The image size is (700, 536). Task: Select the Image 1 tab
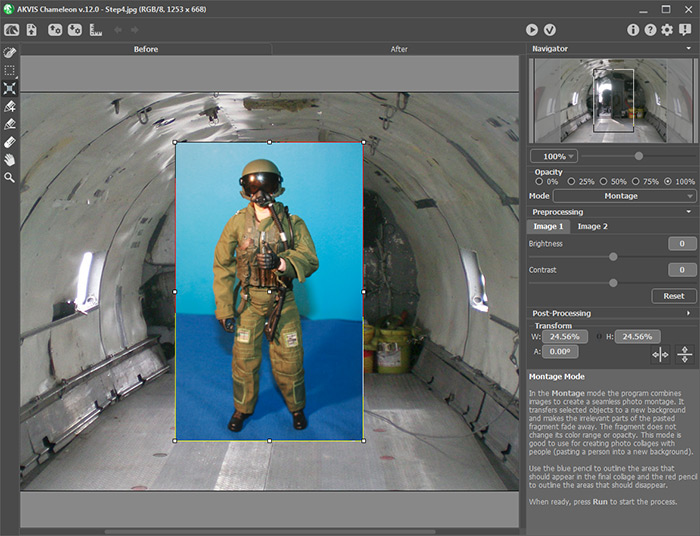tap(548, 226)
